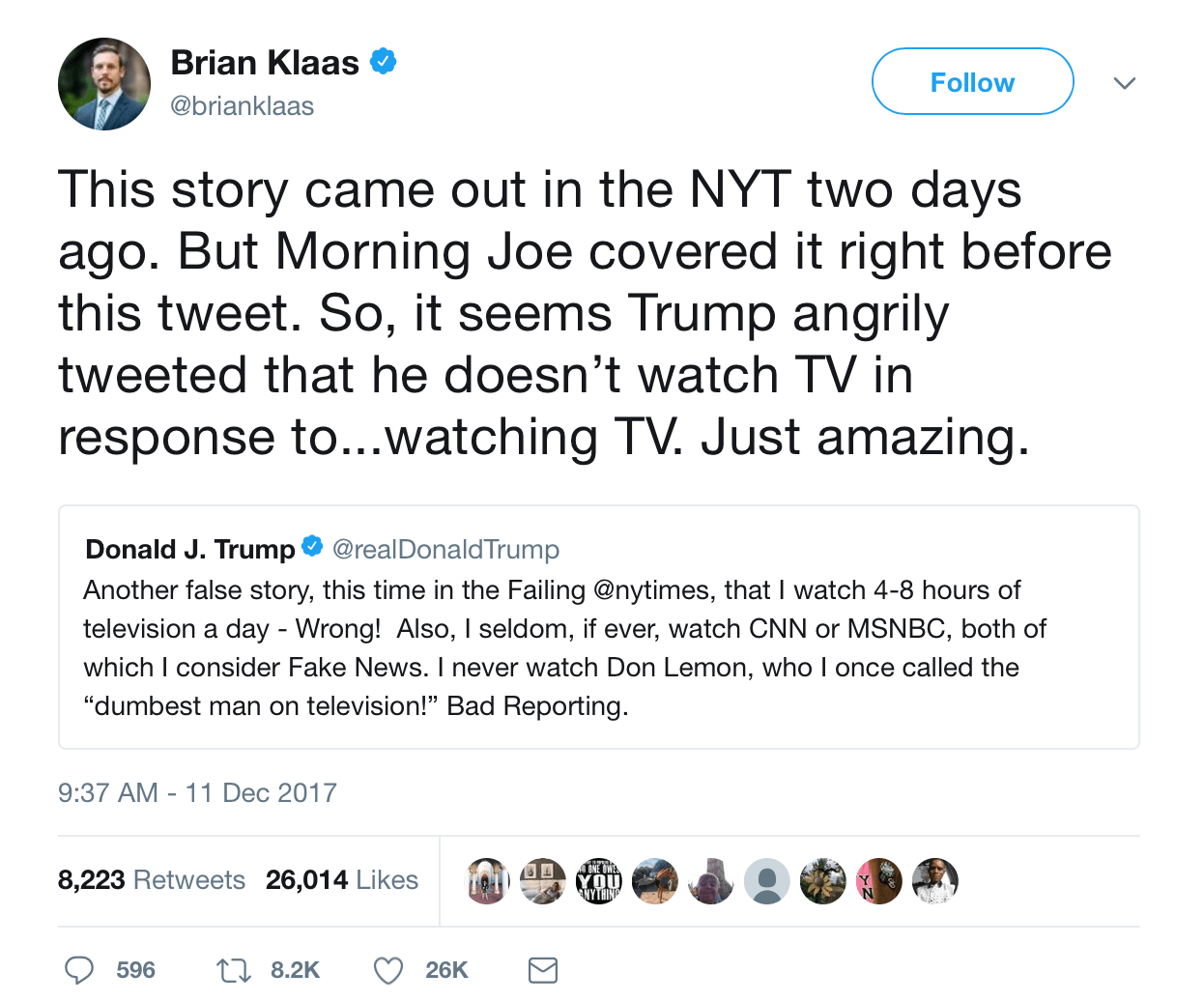Viewport: 1204px width, 1002px height.
Task: Open Brian Klaas's profile picture
Action: [104, 84]
